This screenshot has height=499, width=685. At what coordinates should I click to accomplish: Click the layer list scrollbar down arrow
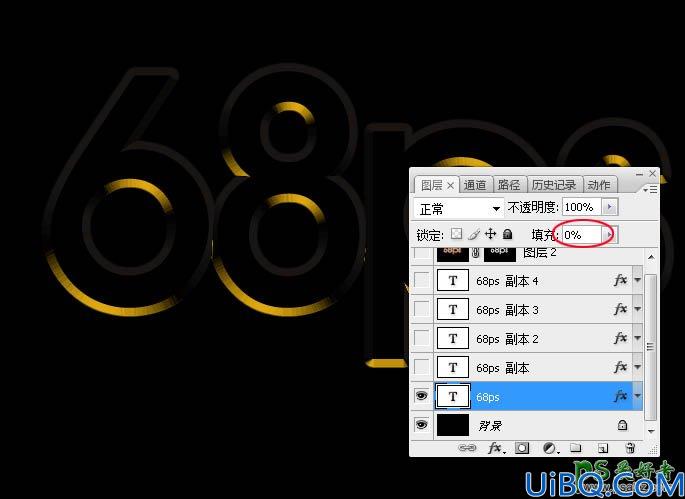pyautogui.click(x=651, y=431)
